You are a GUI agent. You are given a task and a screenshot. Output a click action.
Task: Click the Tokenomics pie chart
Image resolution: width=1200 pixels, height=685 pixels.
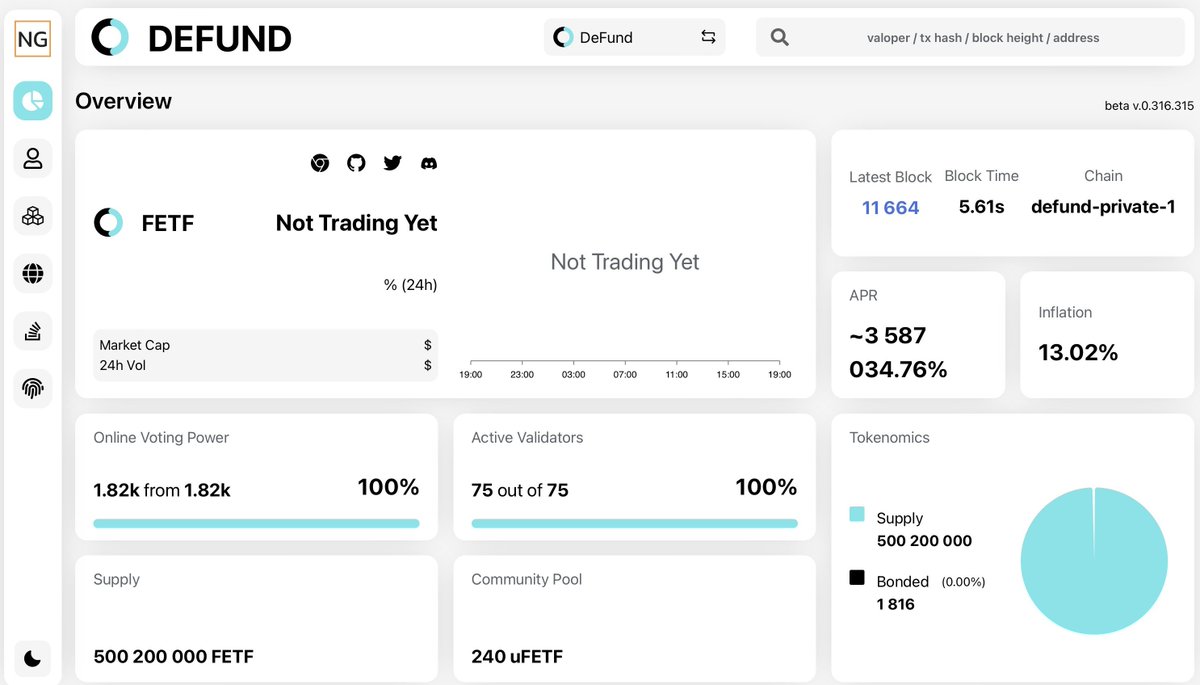pyautogui.click(x=1094, y=560)
